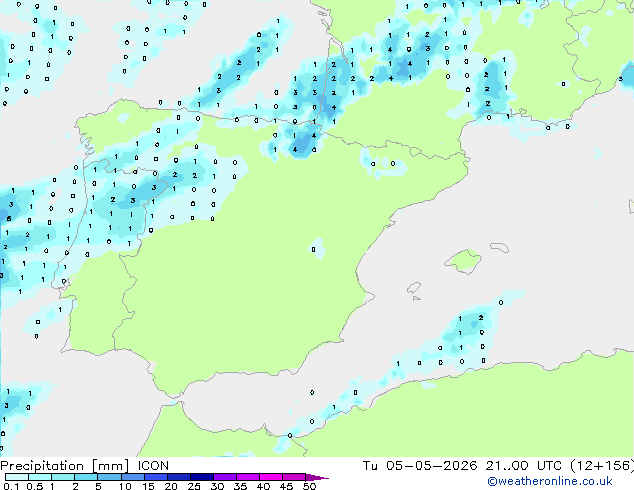
Task: Click the 40–45 mm magenta legend swatch
Action: click(x=271, y=477)
